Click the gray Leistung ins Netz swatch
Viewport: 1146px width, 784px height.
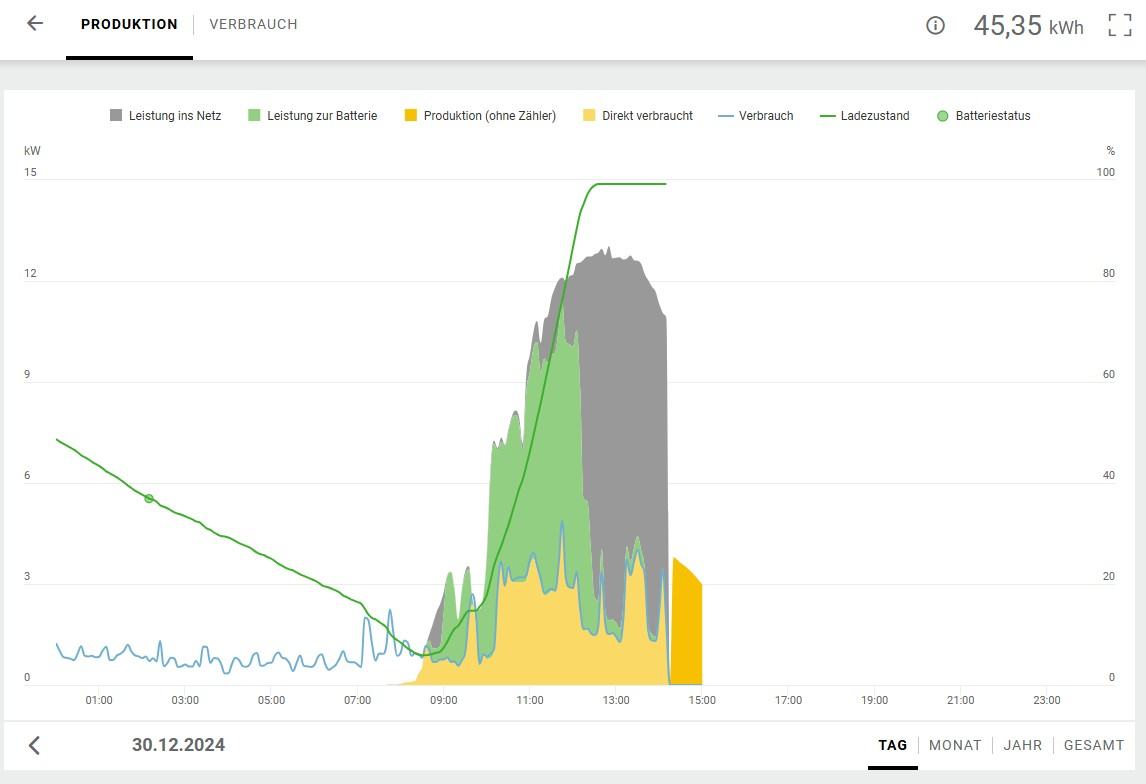[115, 115]
